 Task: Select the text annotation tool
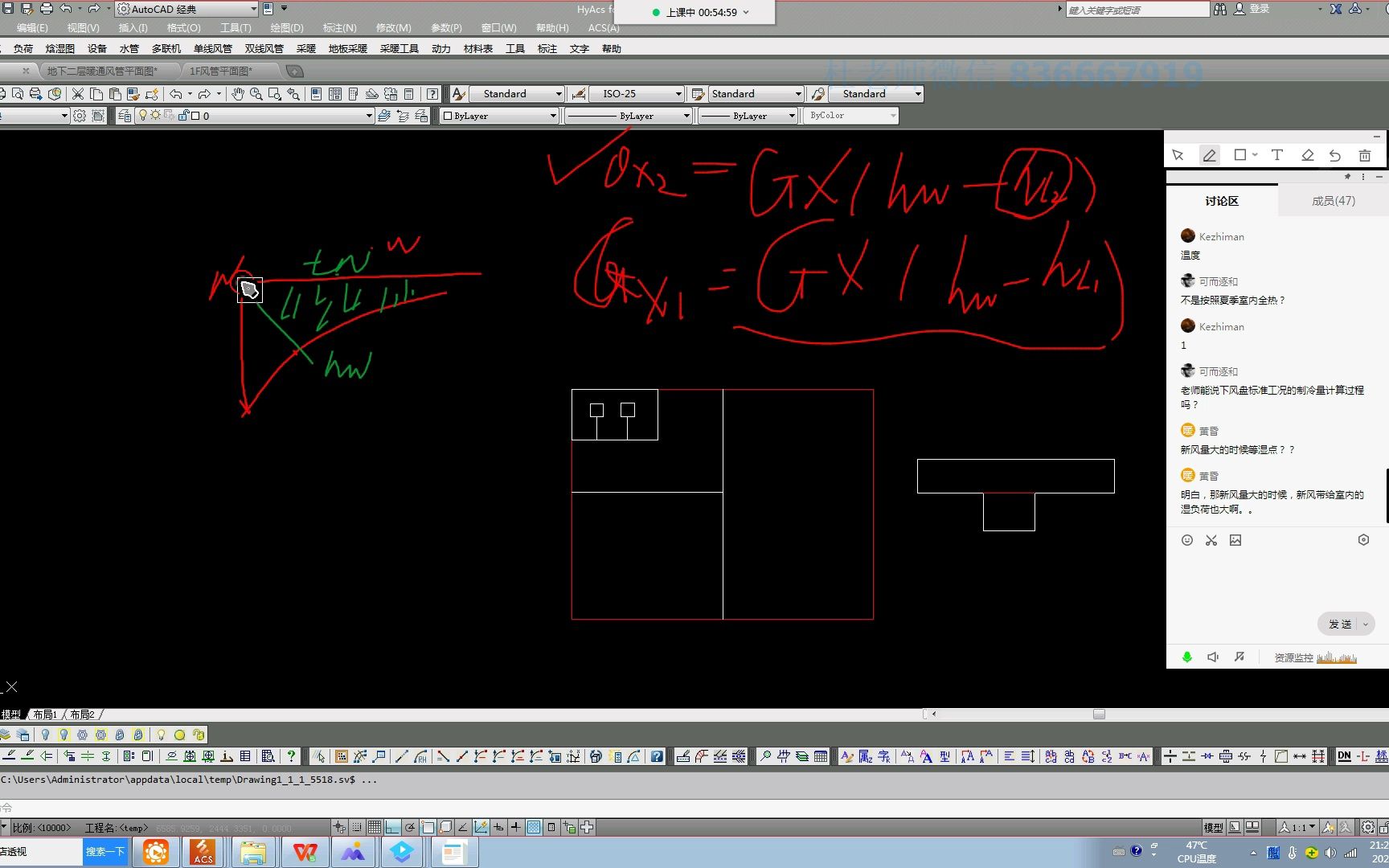tap(1276, 155)
